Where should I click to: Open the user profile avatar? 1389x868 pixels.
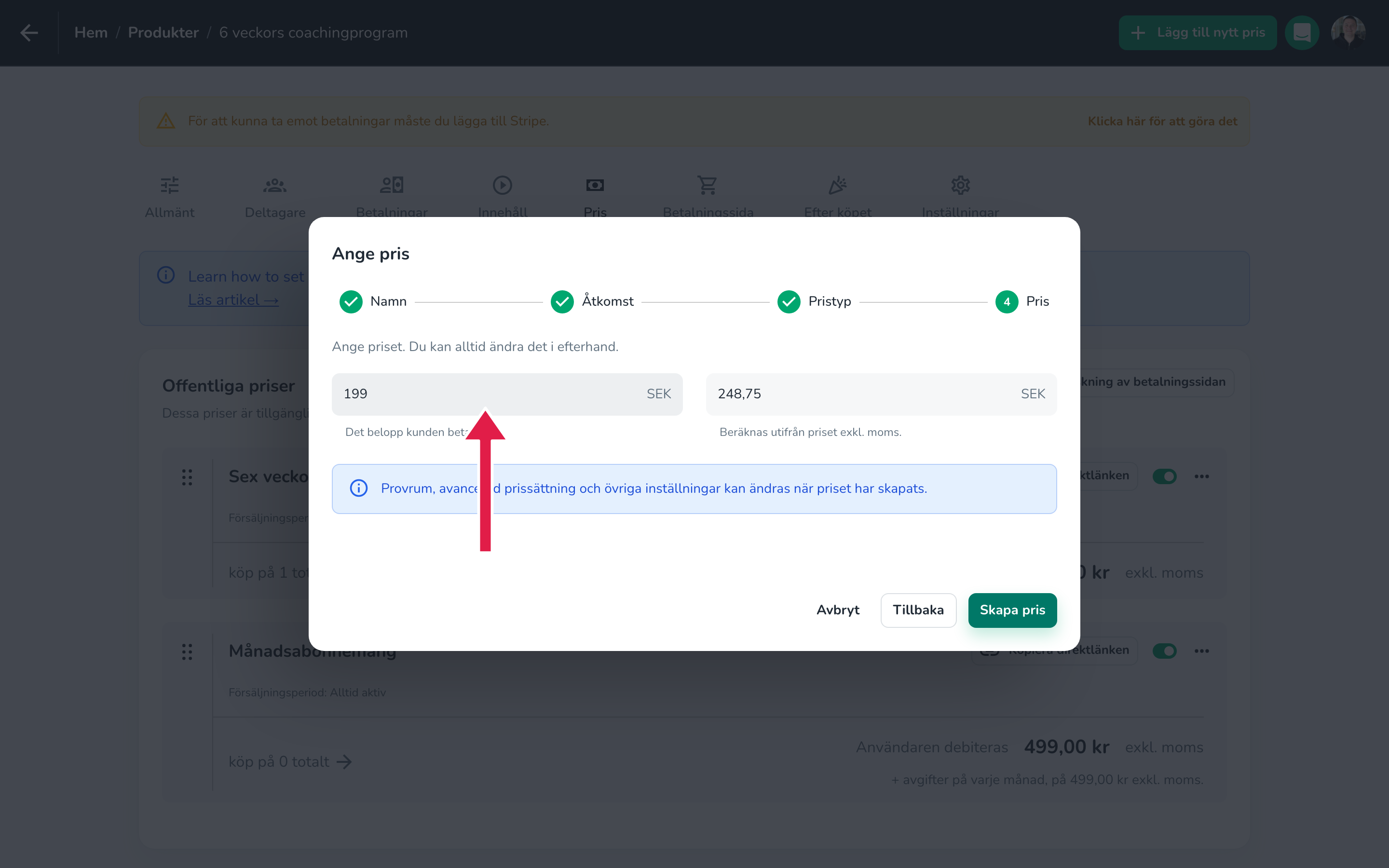[1348, 33]
